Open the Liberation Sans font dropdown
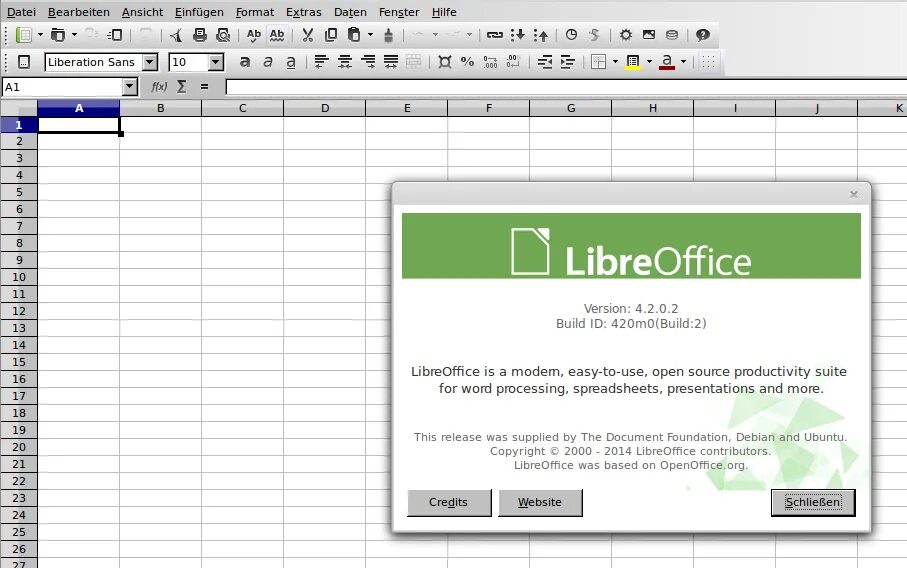 coord(150,62)
